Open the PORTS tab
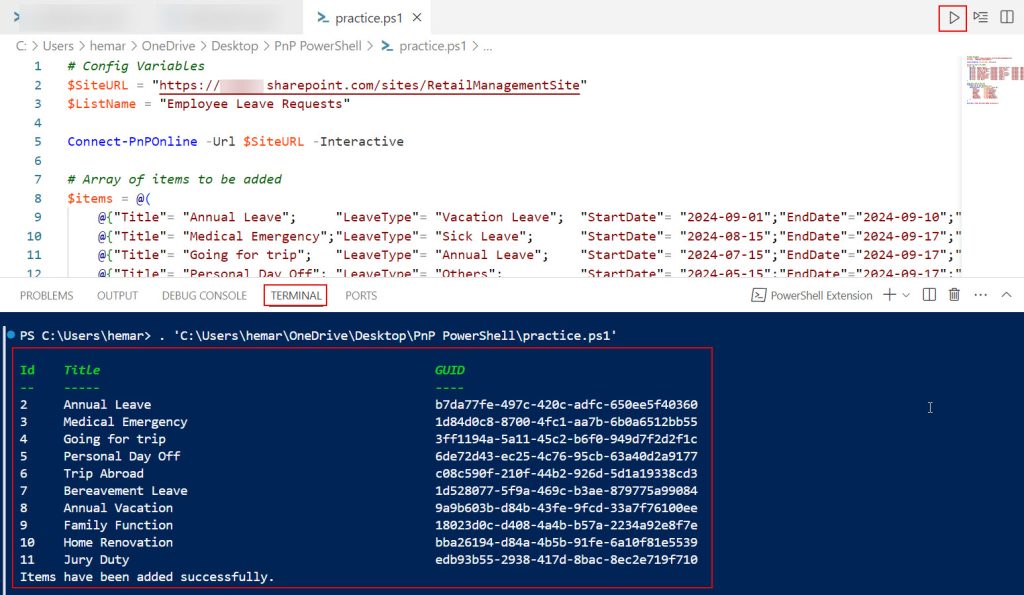The height and width of the screenshot is (595, 1024). (x=361, y=296)
